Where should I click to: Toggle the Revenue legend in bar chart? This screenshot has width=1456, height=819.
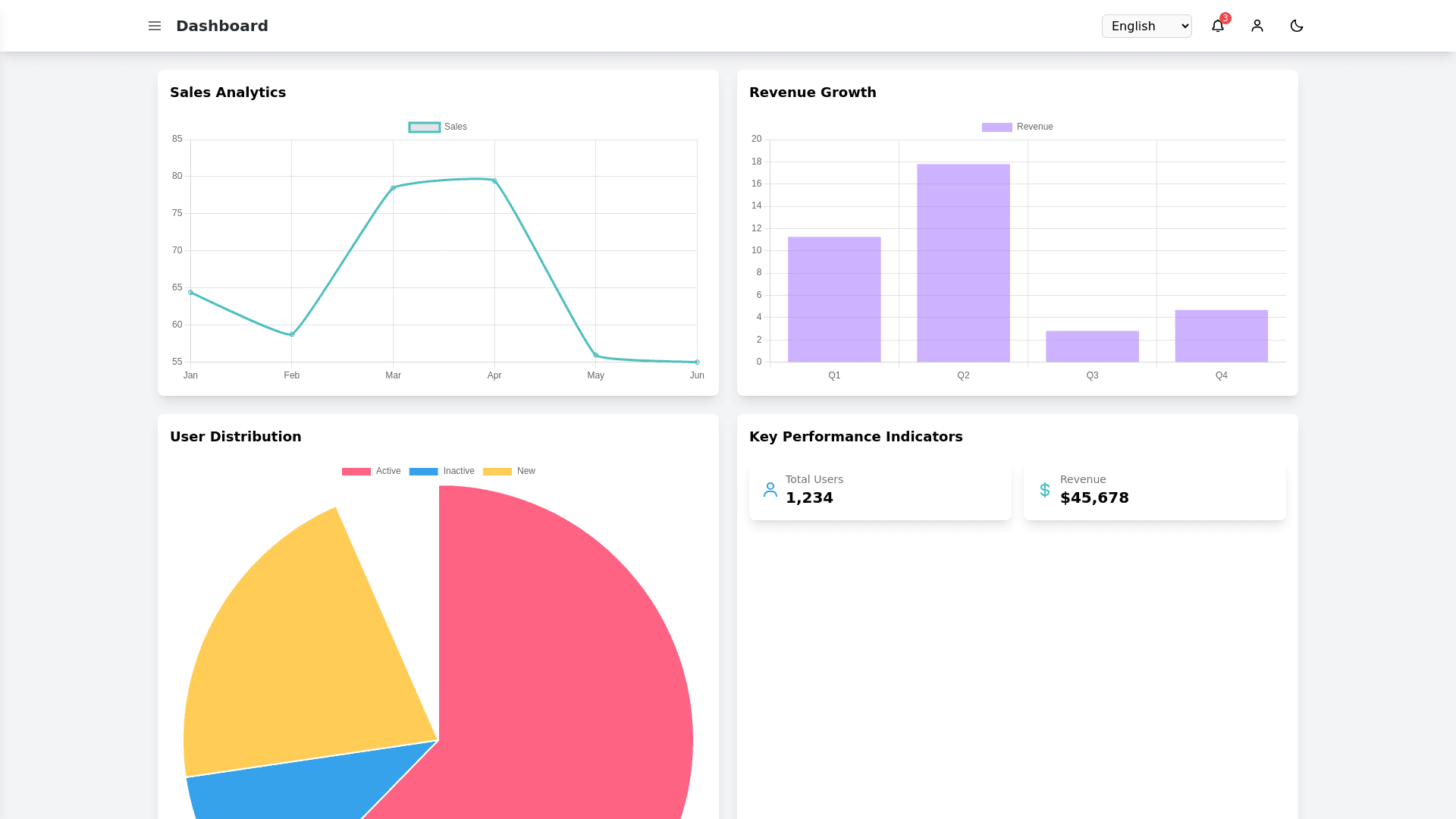1017,127
